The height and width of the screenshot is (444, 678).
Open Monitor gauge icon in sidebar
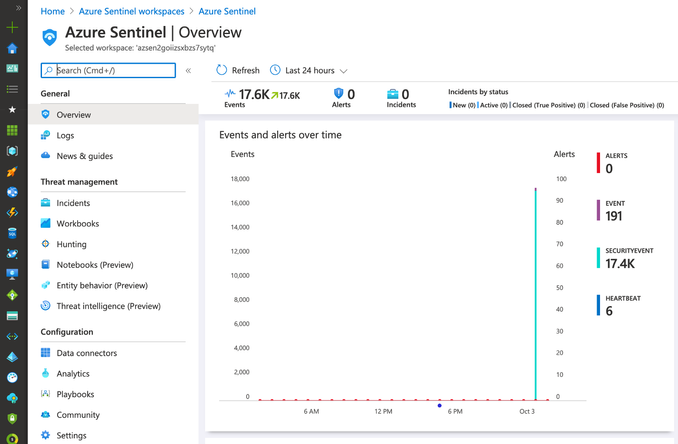point(12,377)
